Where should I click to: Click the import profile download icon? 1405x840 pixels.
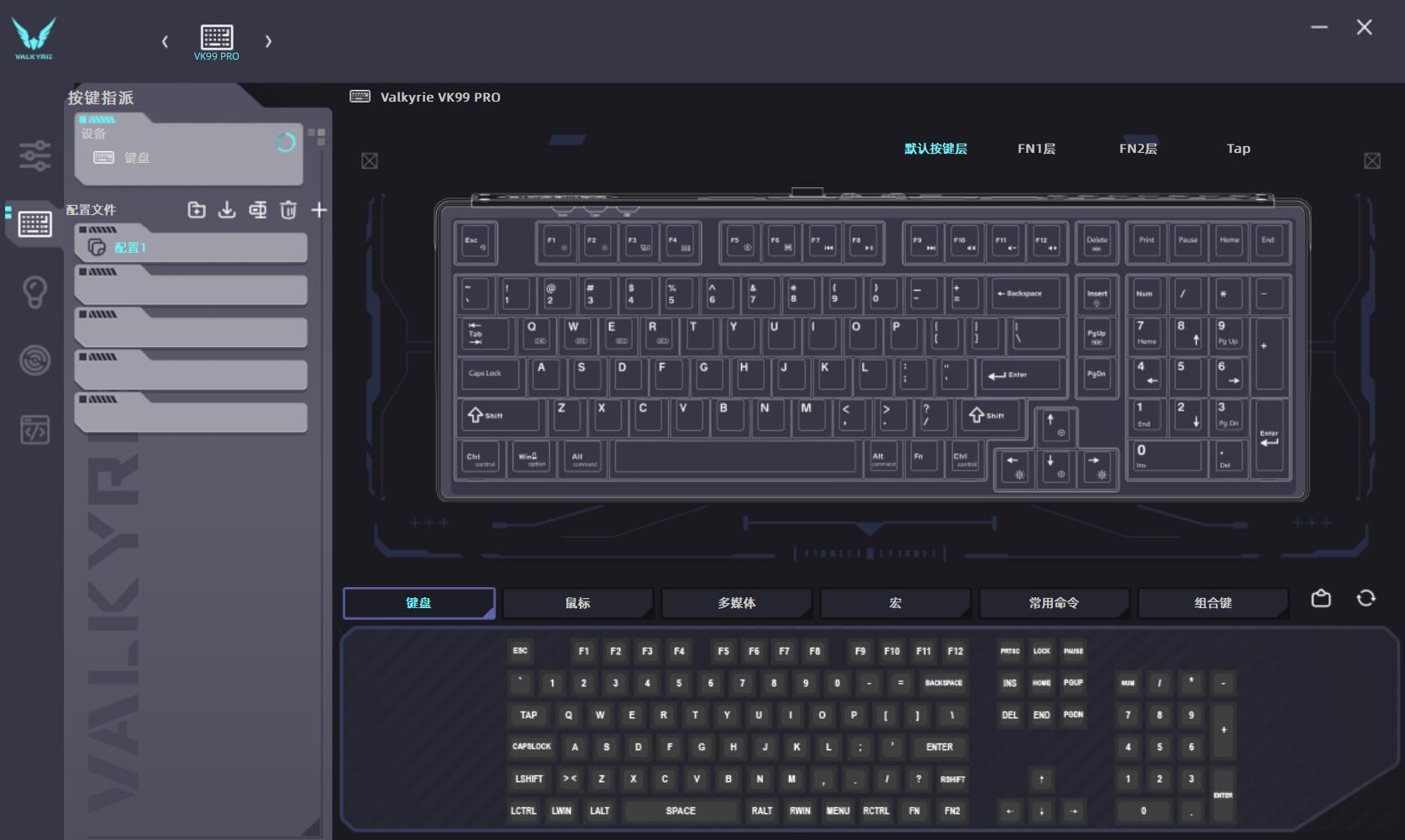coord(227,210)
